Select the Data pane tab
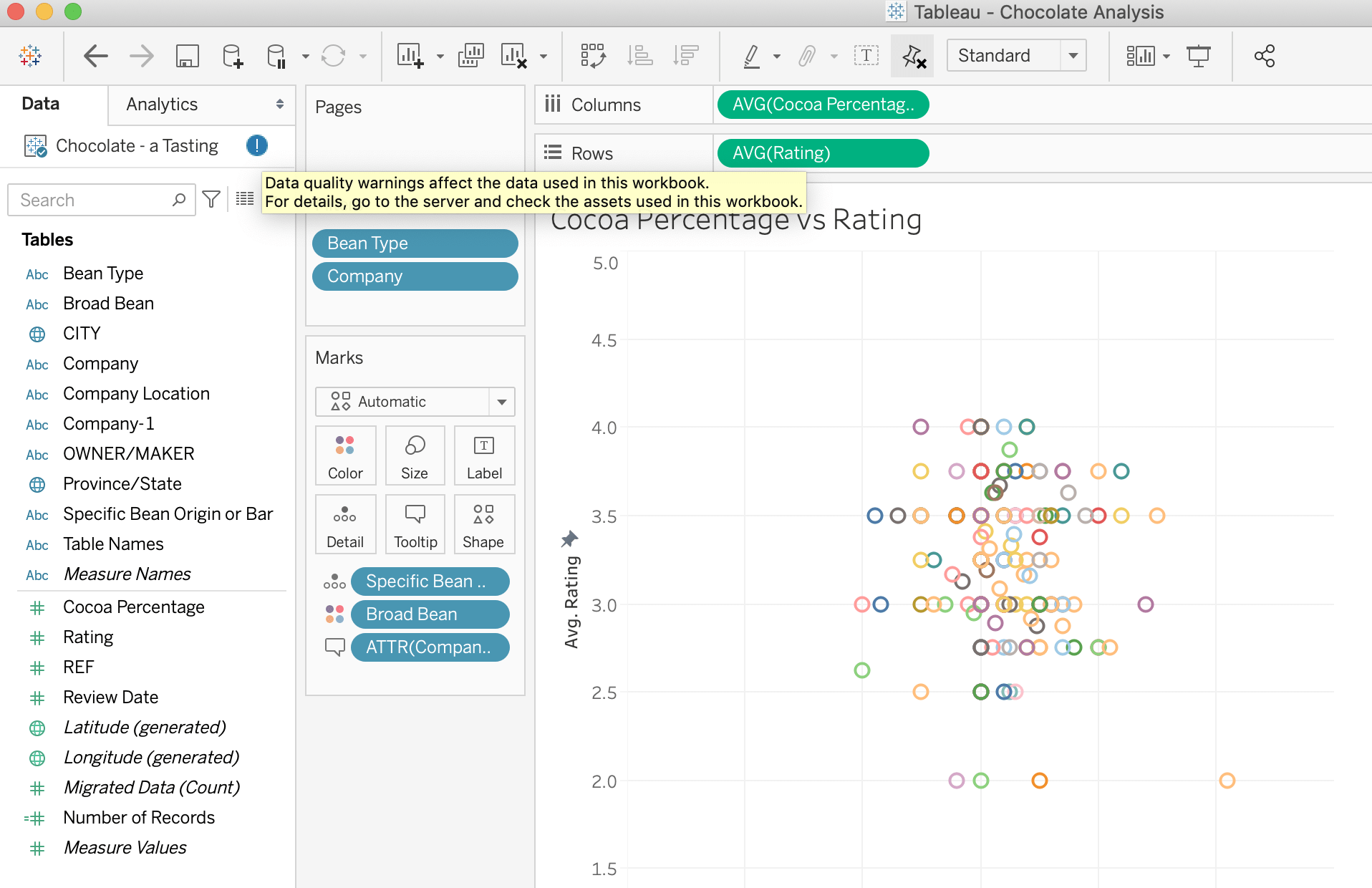 coord(41,104)
